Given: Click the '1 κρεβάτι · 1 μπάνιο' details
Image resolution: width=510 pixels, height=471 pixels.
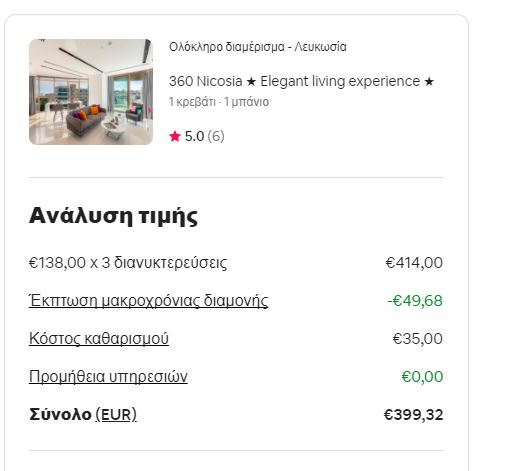Looking at the screenshot, I should 219,102.
